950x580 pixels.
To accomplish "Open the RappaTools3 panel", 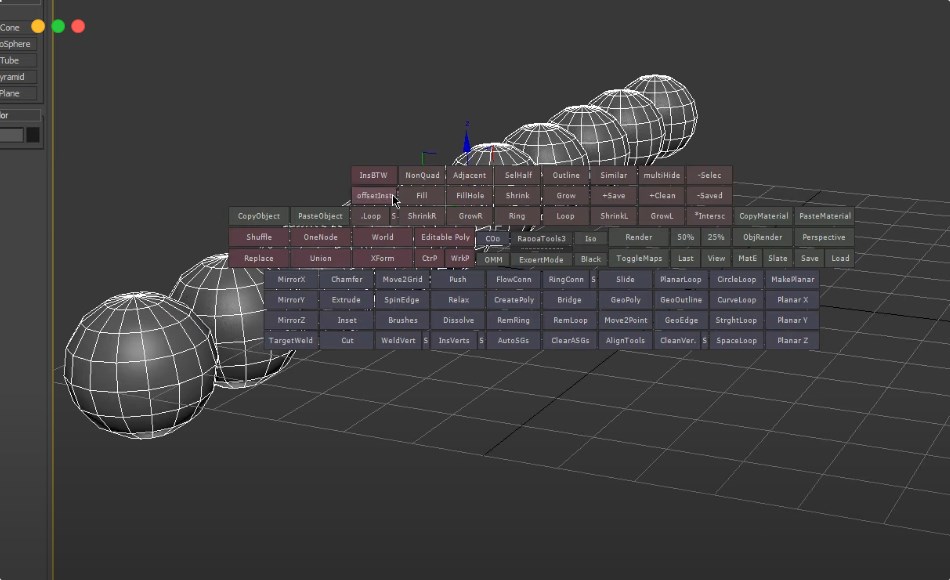I will 543,238.
